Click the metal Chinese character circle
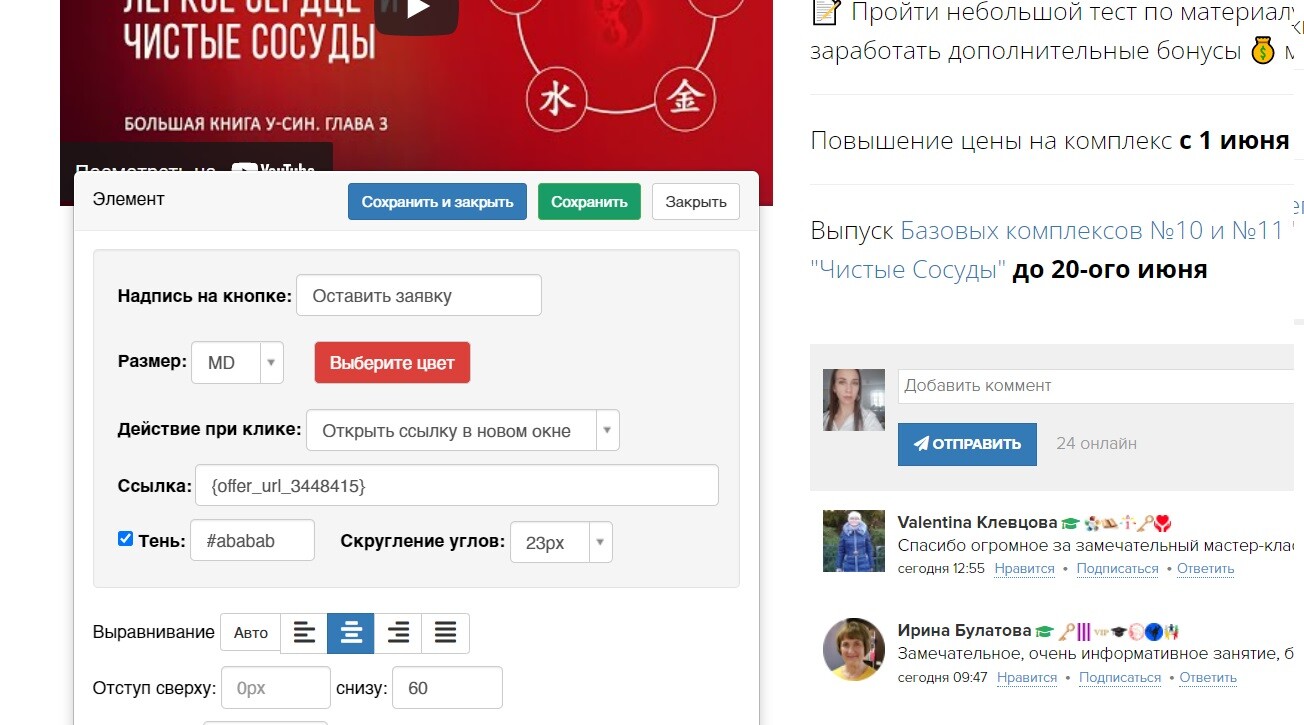1304x725 pixels. click(x=686, y=98)
